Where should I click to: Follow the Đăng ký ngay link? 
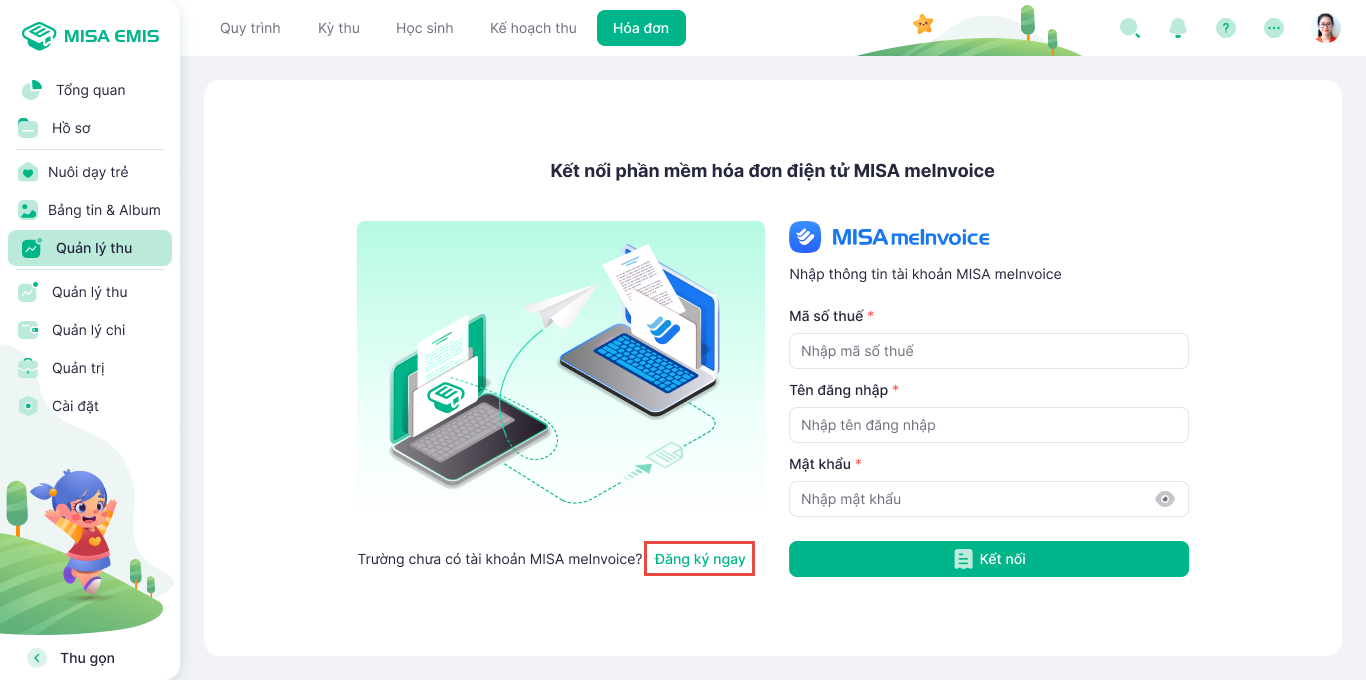(x=700, y=559)
